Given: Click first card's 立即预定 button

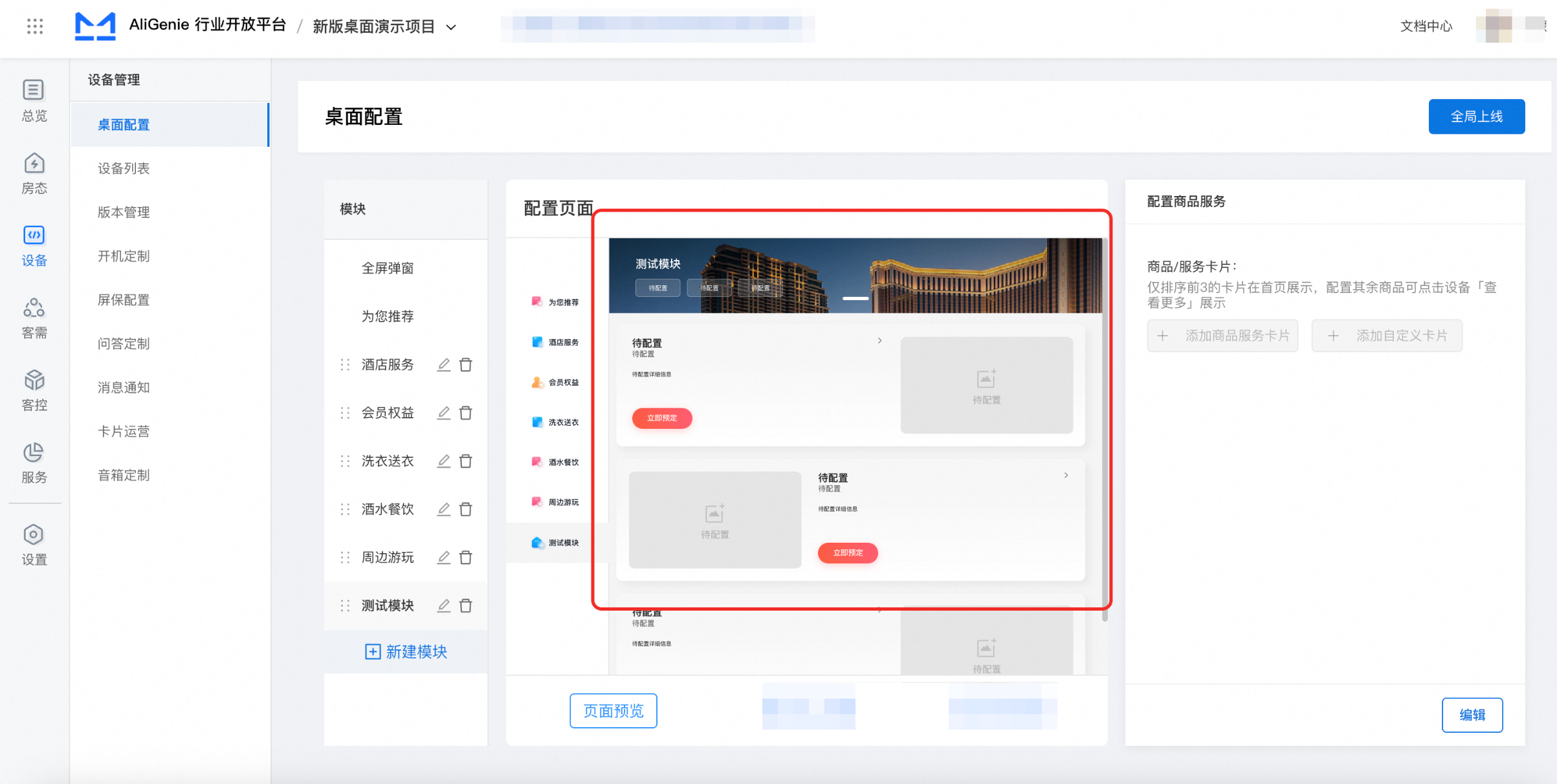Looking at the screenshot, I should (662, 419).
